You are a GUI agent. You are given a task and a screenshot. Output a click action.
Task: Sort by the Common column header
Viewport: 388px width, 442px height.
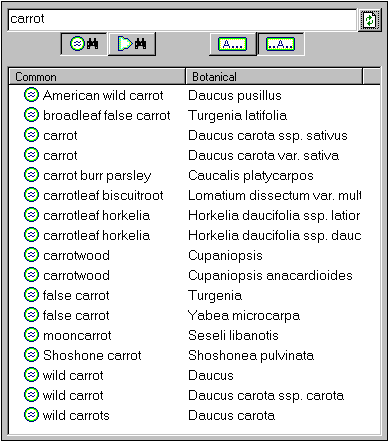97,77
